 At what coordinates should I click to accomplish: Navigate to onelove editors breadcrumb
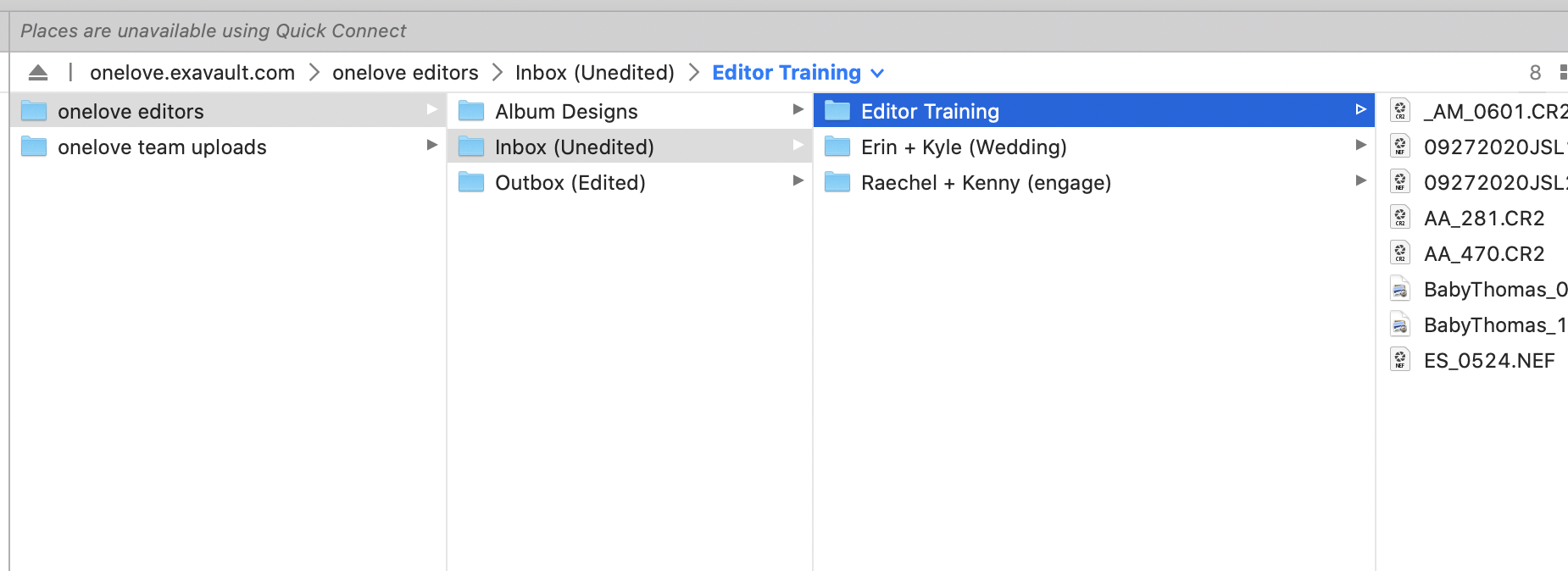point(405,73)
